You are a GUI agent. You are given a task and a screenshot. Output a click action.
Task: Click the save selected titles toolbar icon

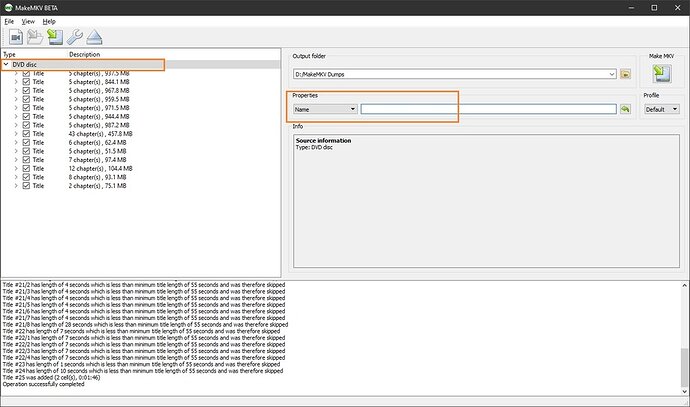click(55, 37)
